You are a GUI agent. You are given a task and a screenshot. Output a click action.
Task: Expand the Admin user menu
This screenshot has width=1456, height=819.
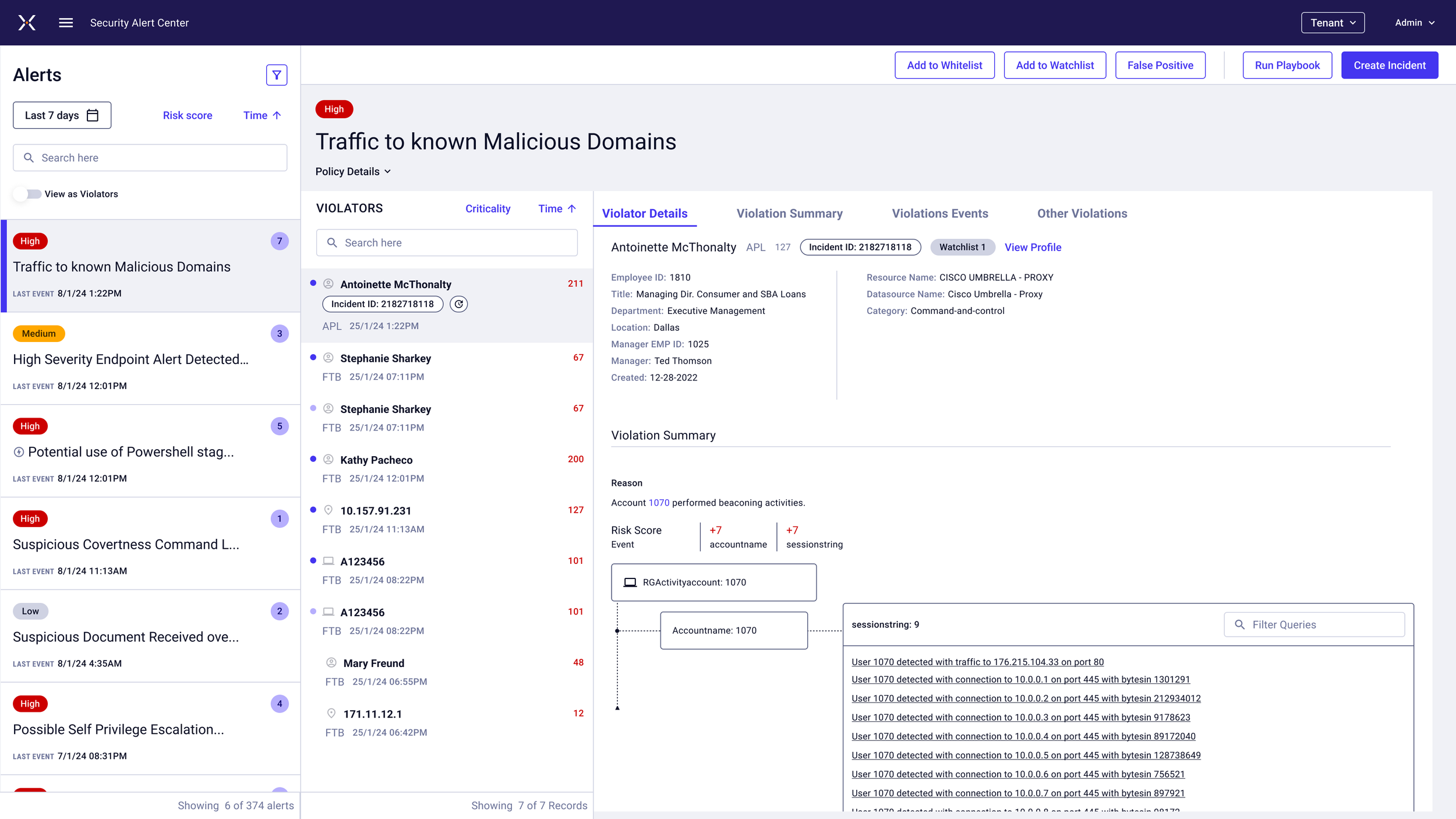[1414, 23]
